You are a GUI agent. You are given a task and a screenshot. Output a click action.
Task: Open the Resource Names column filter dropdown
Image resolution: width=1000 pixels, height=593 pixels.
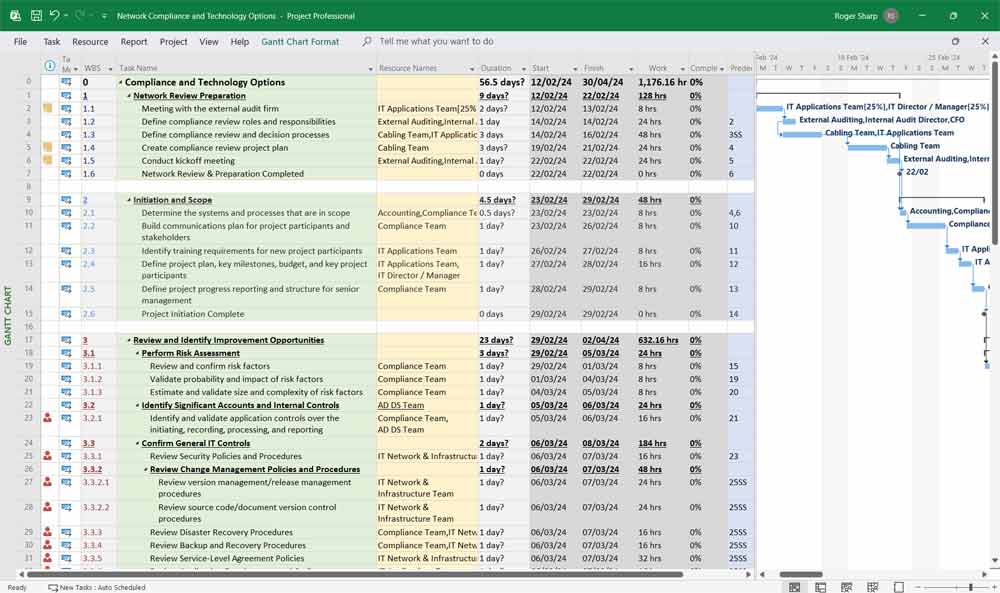pyautogui.click(x=472, y=69)
